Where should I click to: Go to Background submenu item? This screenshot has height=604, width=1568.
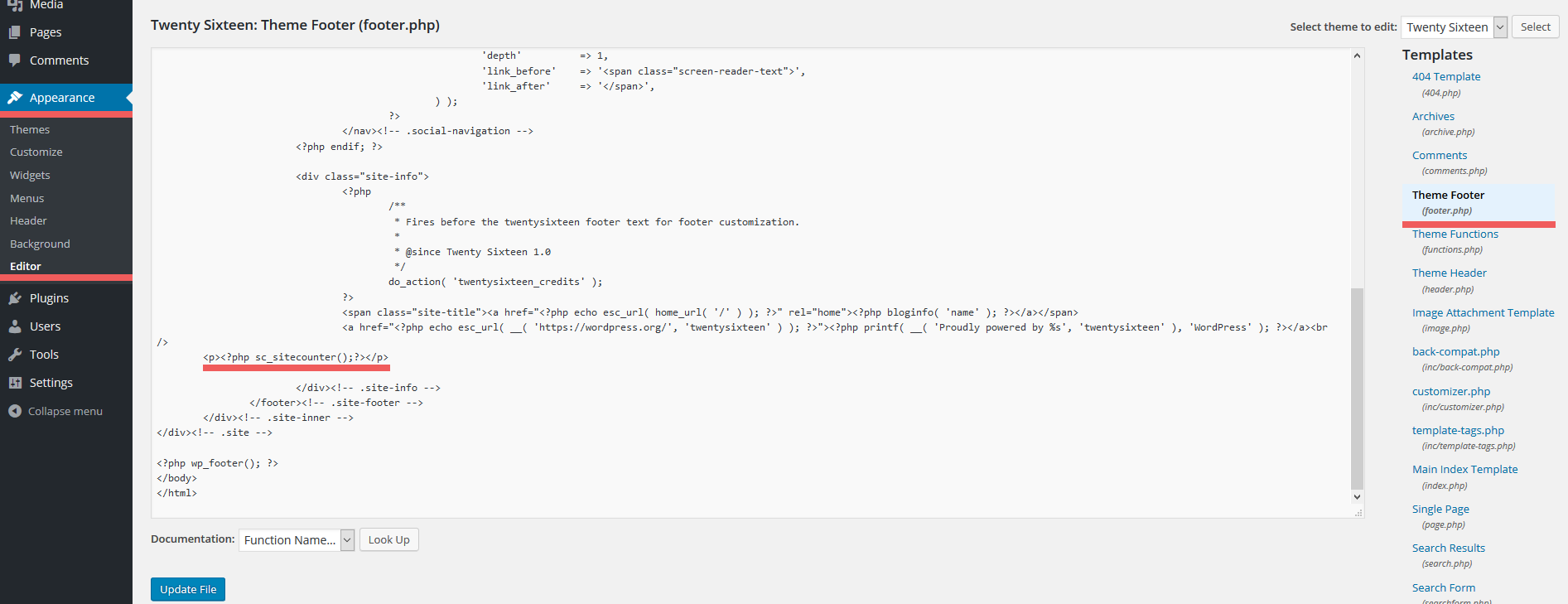click(x=40, y=244)
